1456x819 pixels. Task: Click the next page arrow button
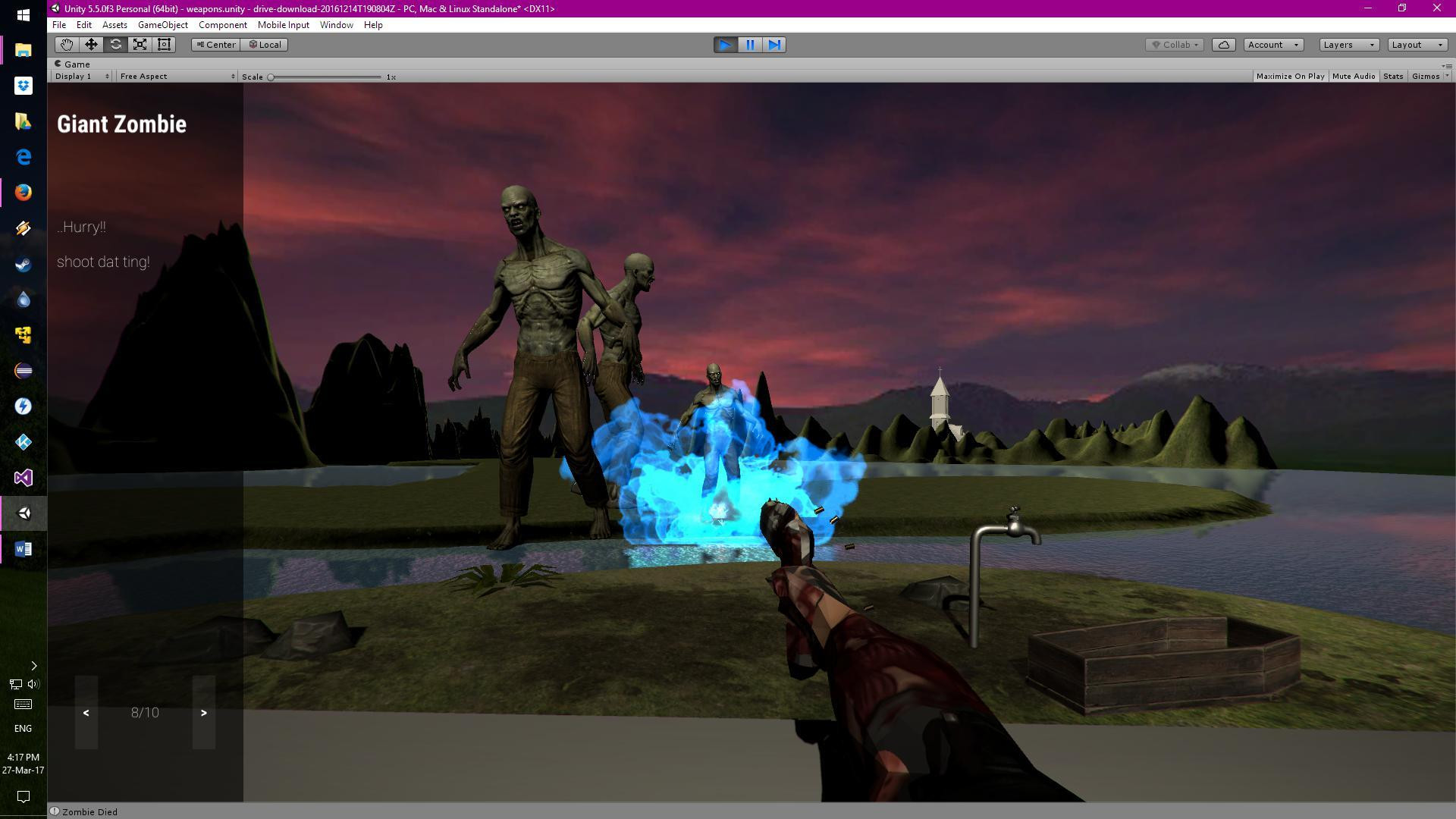click(203, 713)
